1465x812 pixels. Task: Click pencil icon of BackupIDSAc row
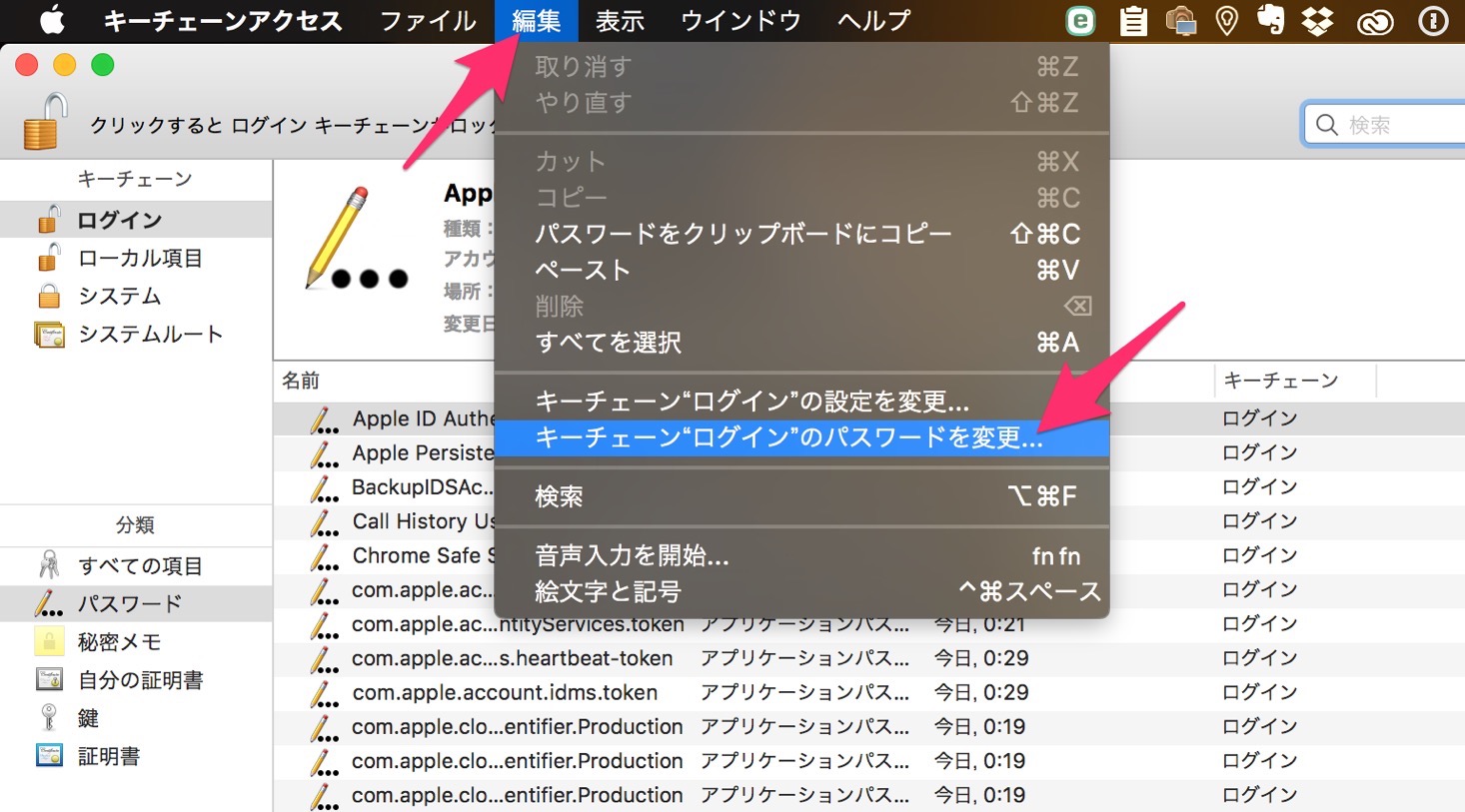click(x=324, y=488)
